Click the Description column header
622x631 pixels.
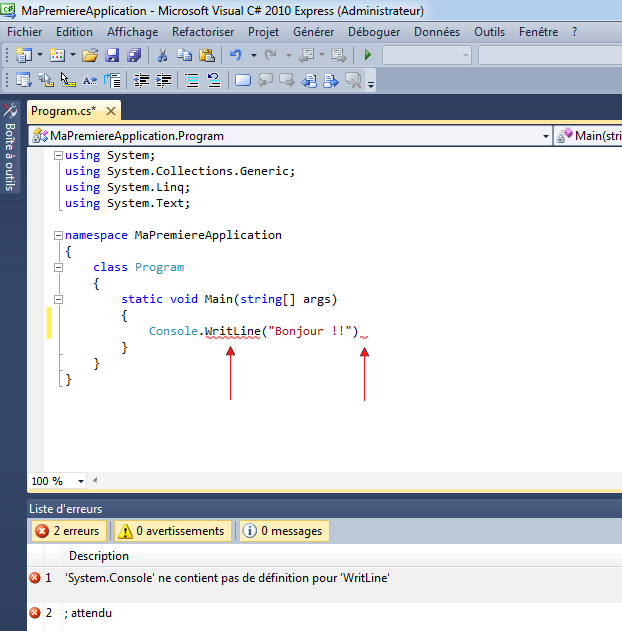pyautogui.click(x=98, y=556)
